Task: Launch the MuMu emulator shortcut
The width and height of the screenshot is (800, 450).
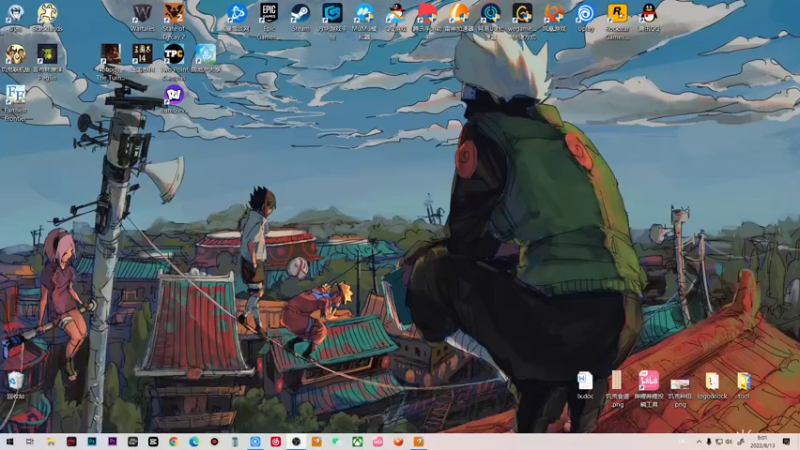Action: 364,21
